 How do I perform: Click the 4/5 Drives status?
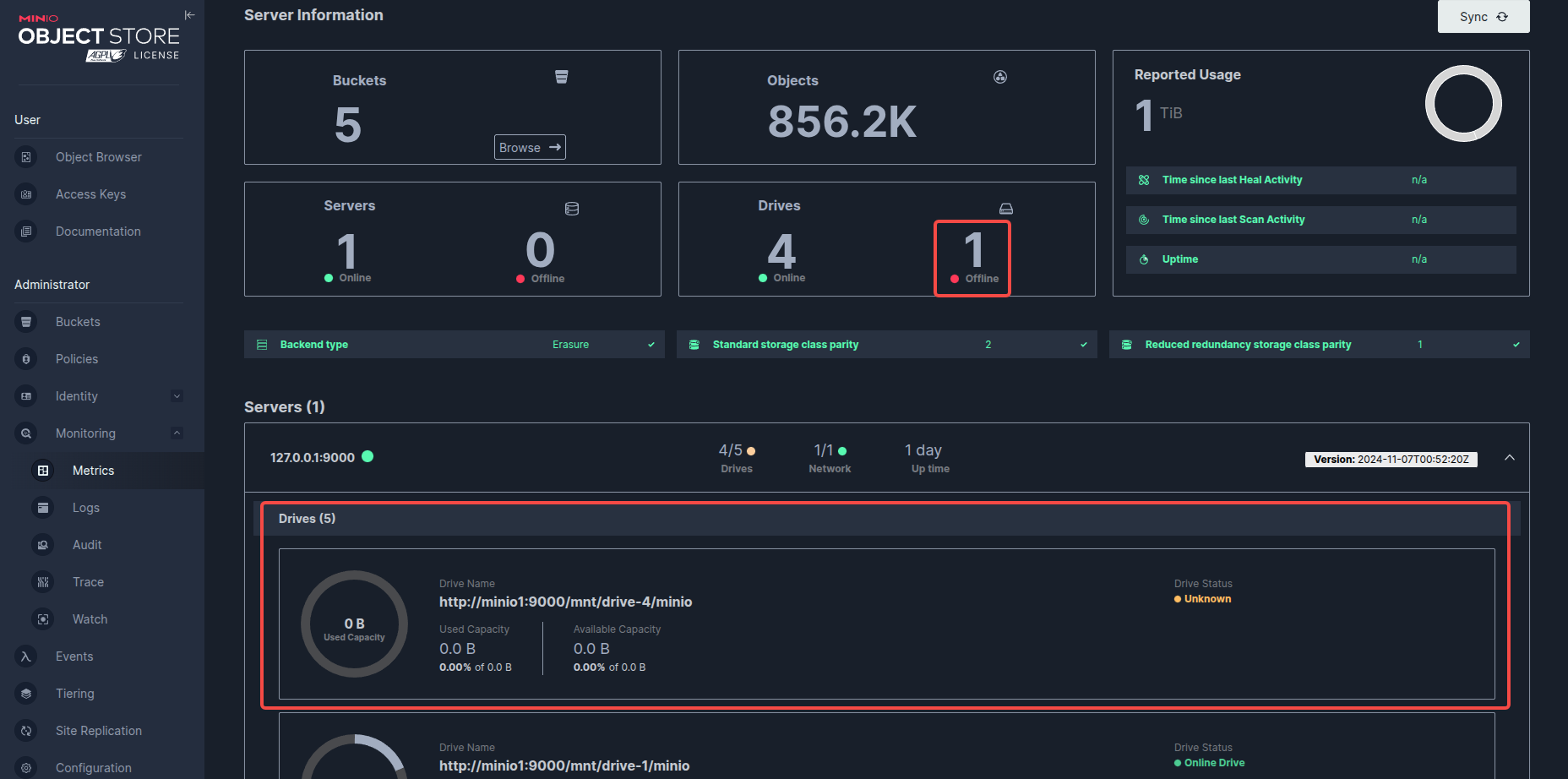pos(737,458)
